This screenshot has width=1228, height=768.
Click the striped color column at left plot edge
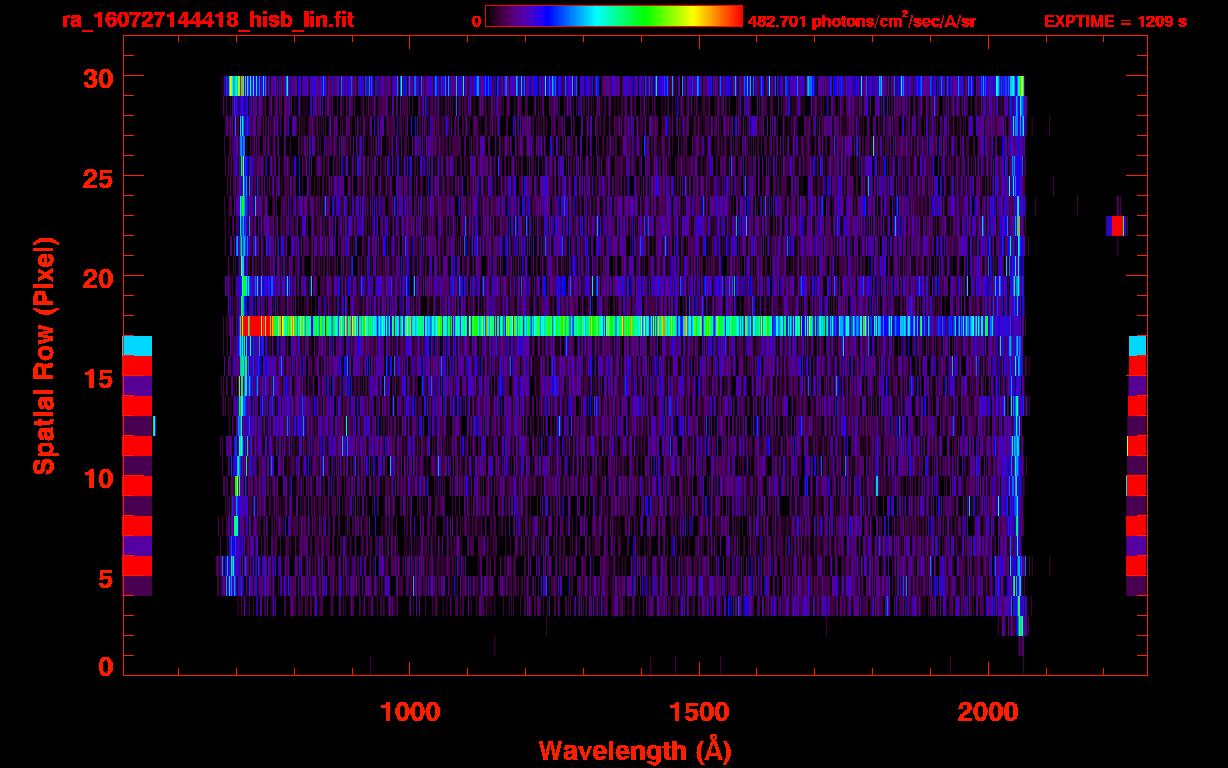(137, 466)
